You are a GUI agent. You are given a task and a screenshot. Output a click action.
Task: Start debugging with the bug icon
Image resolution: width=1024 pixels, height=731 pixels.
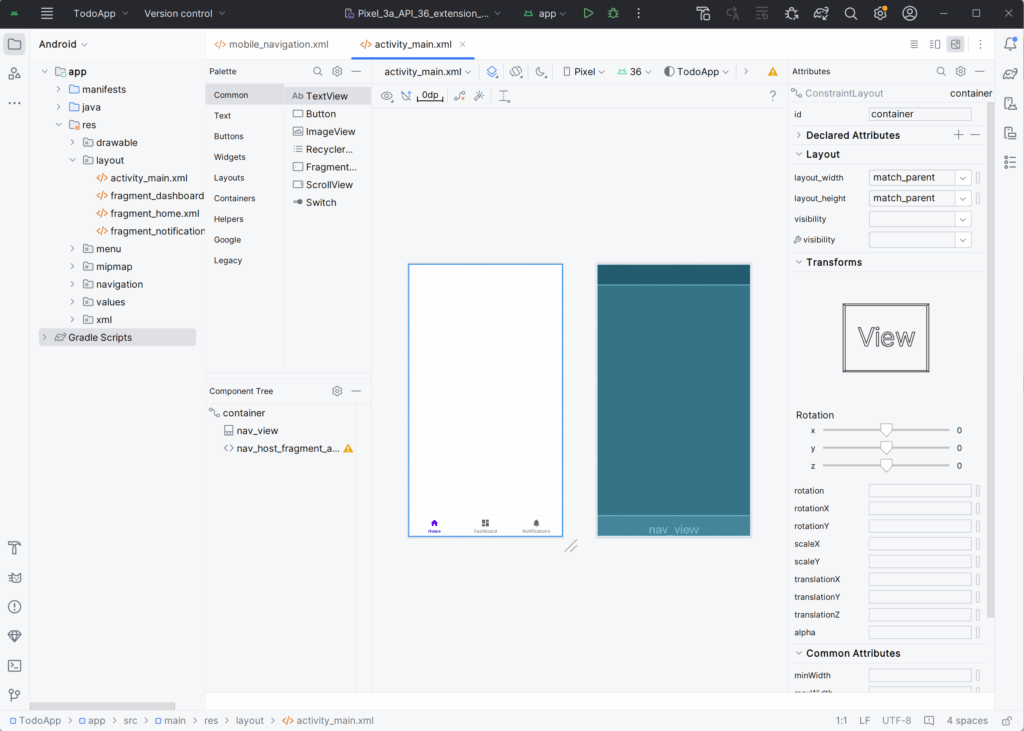(x=613, y=13)
